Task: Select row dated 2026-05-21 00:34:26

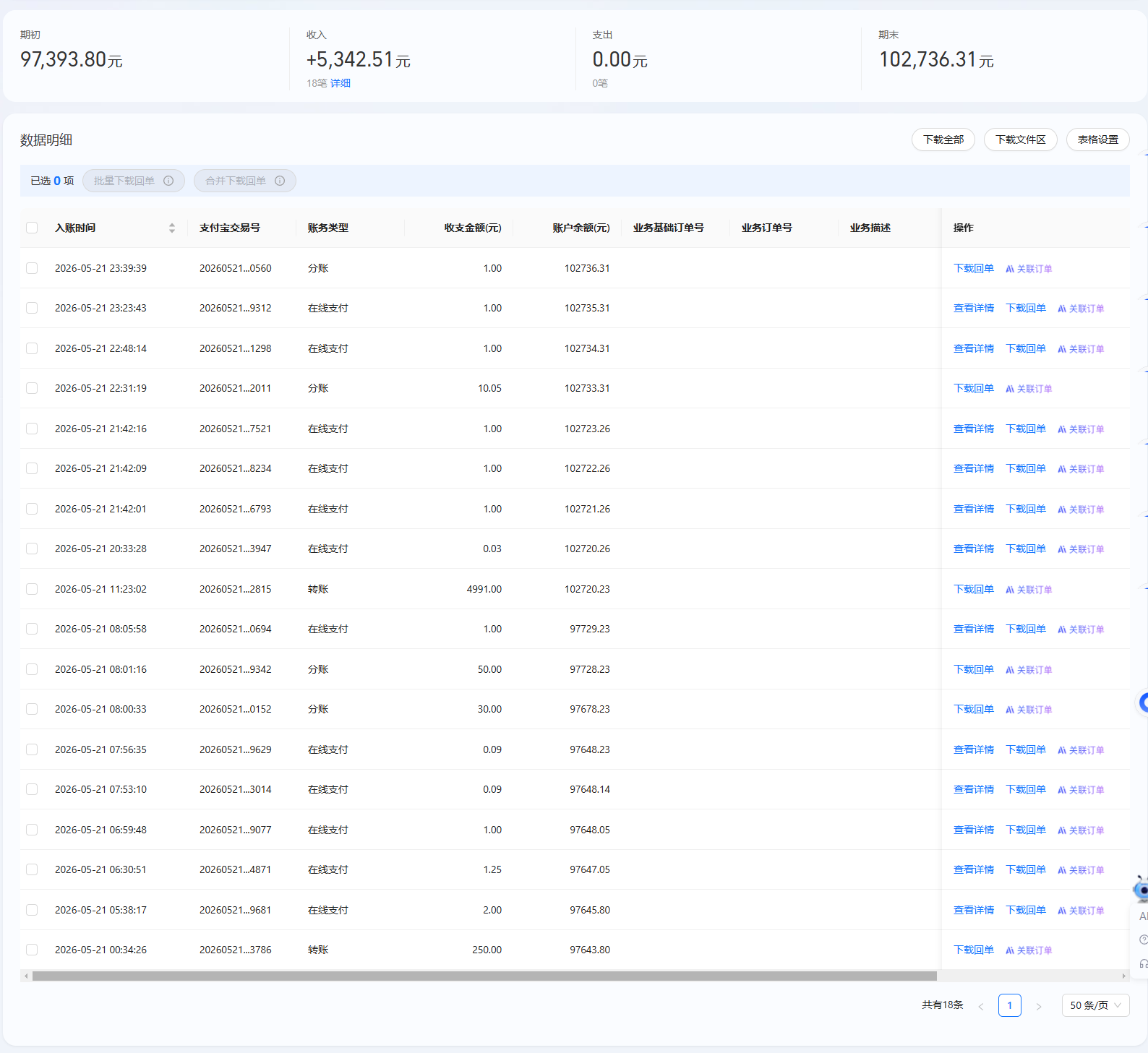Action: coord(32,950)
